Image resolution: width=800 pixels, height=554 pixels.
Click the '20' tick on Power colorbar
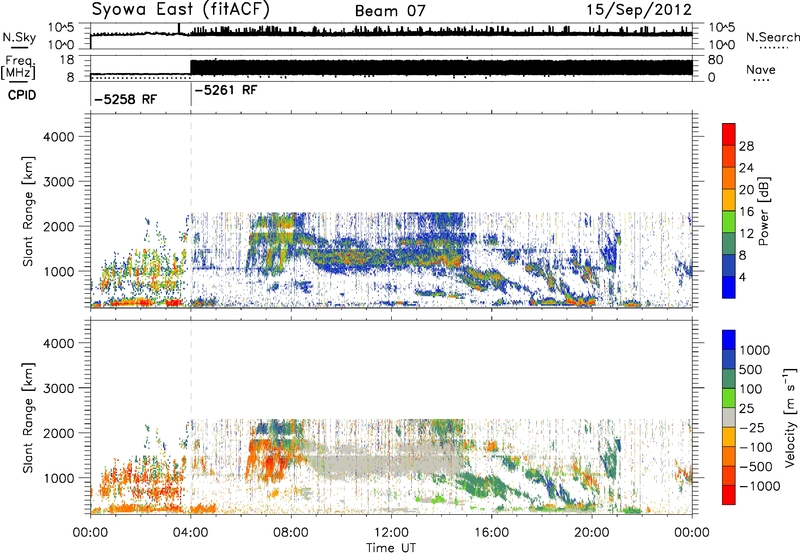(x=746, y=190)
